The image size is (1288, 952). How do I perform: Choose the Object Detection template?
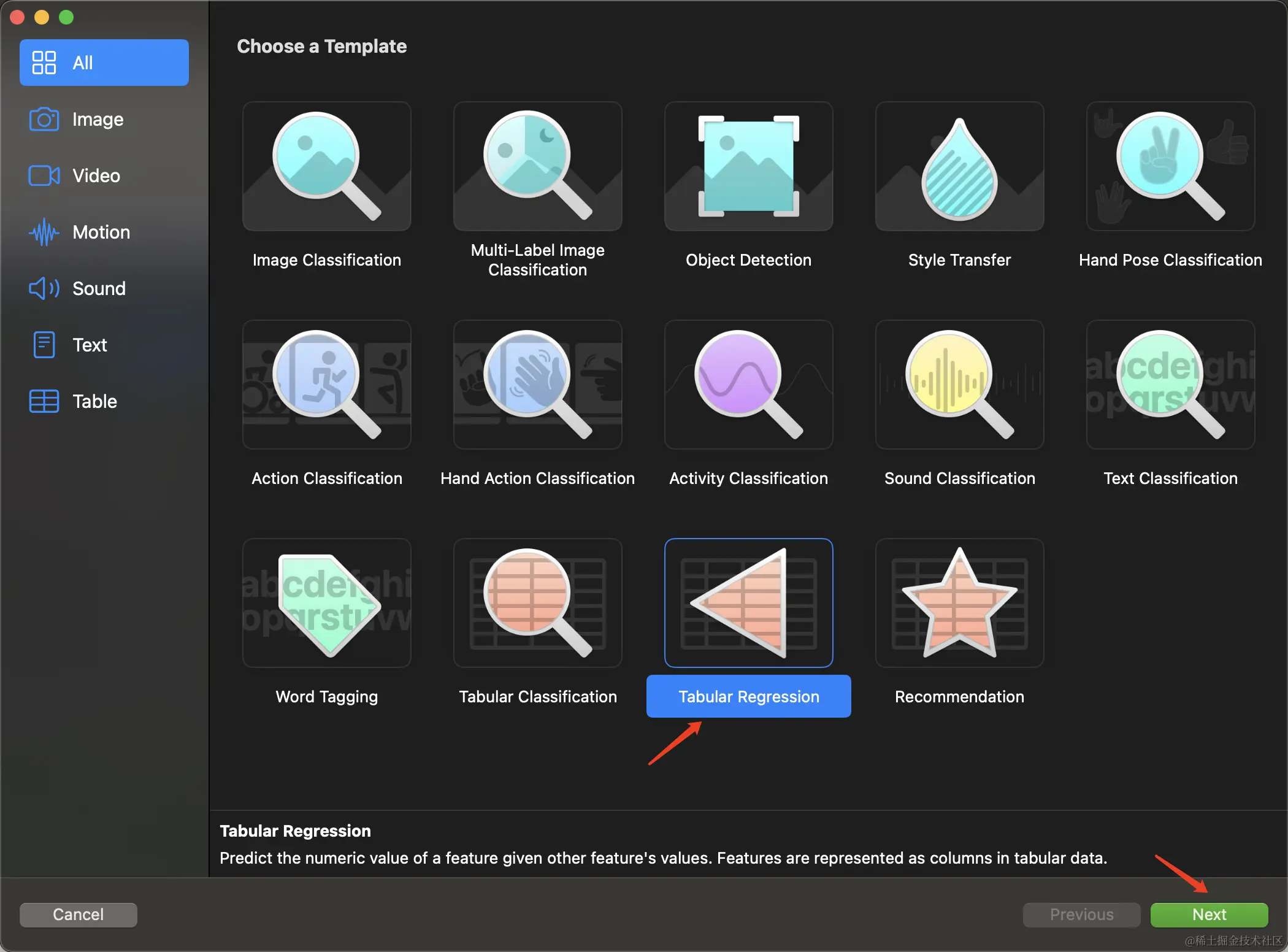click(x=748, y=166)
